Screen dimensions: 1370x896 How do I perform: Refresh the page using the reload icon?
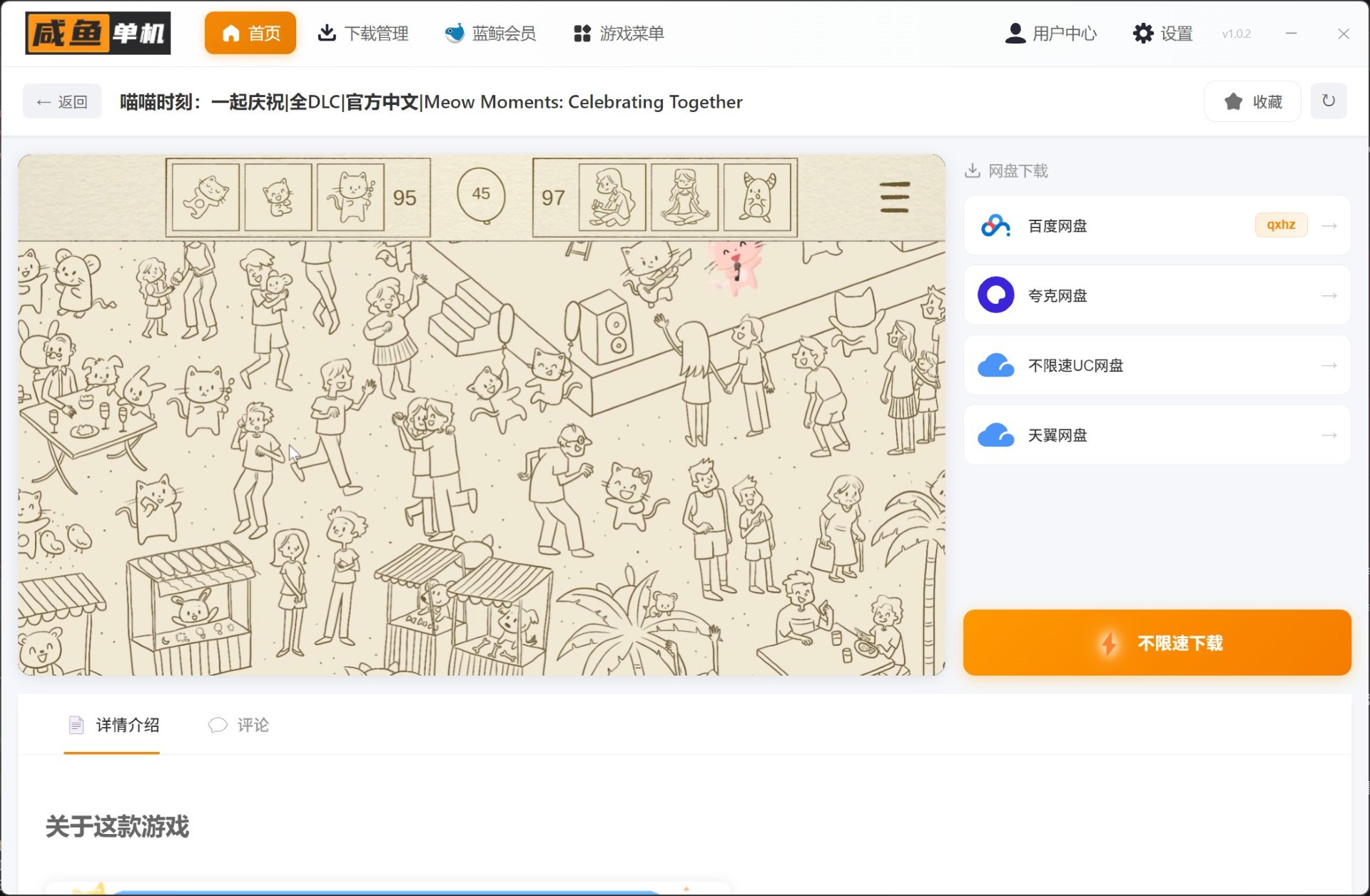[1329, 101]
